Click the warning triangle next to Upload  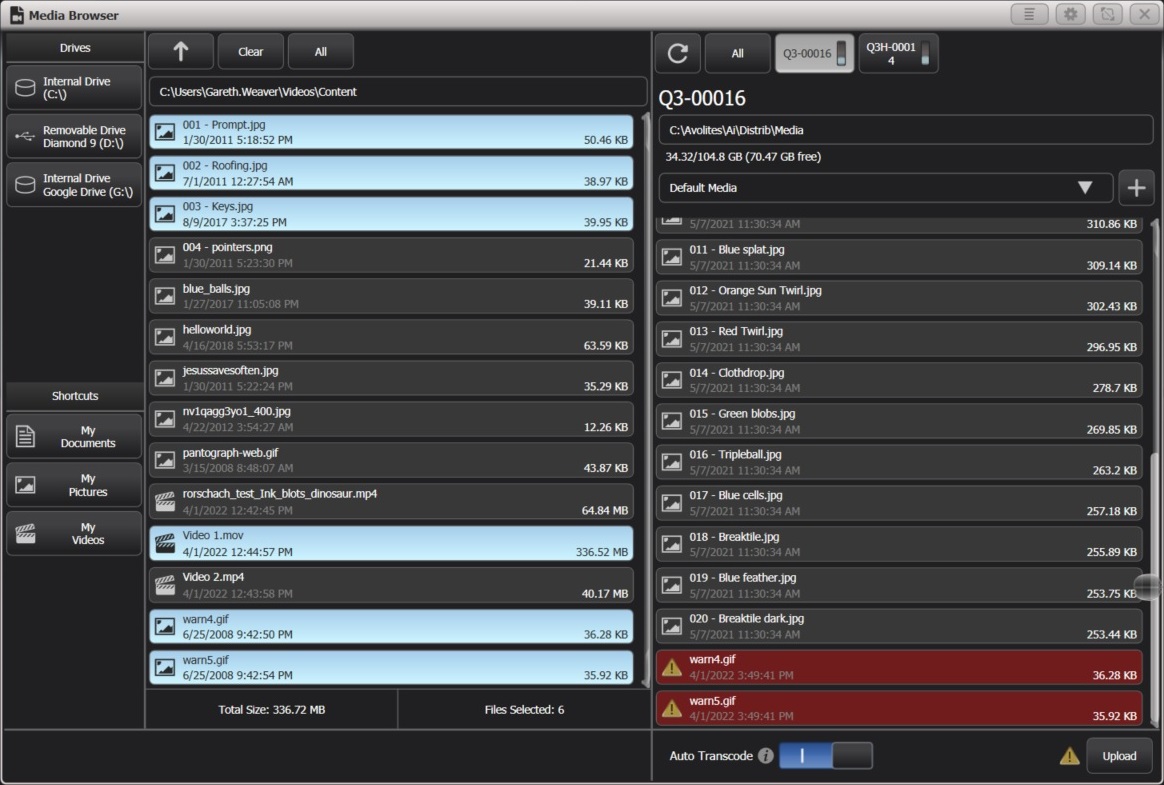[x=1068, y=756]
